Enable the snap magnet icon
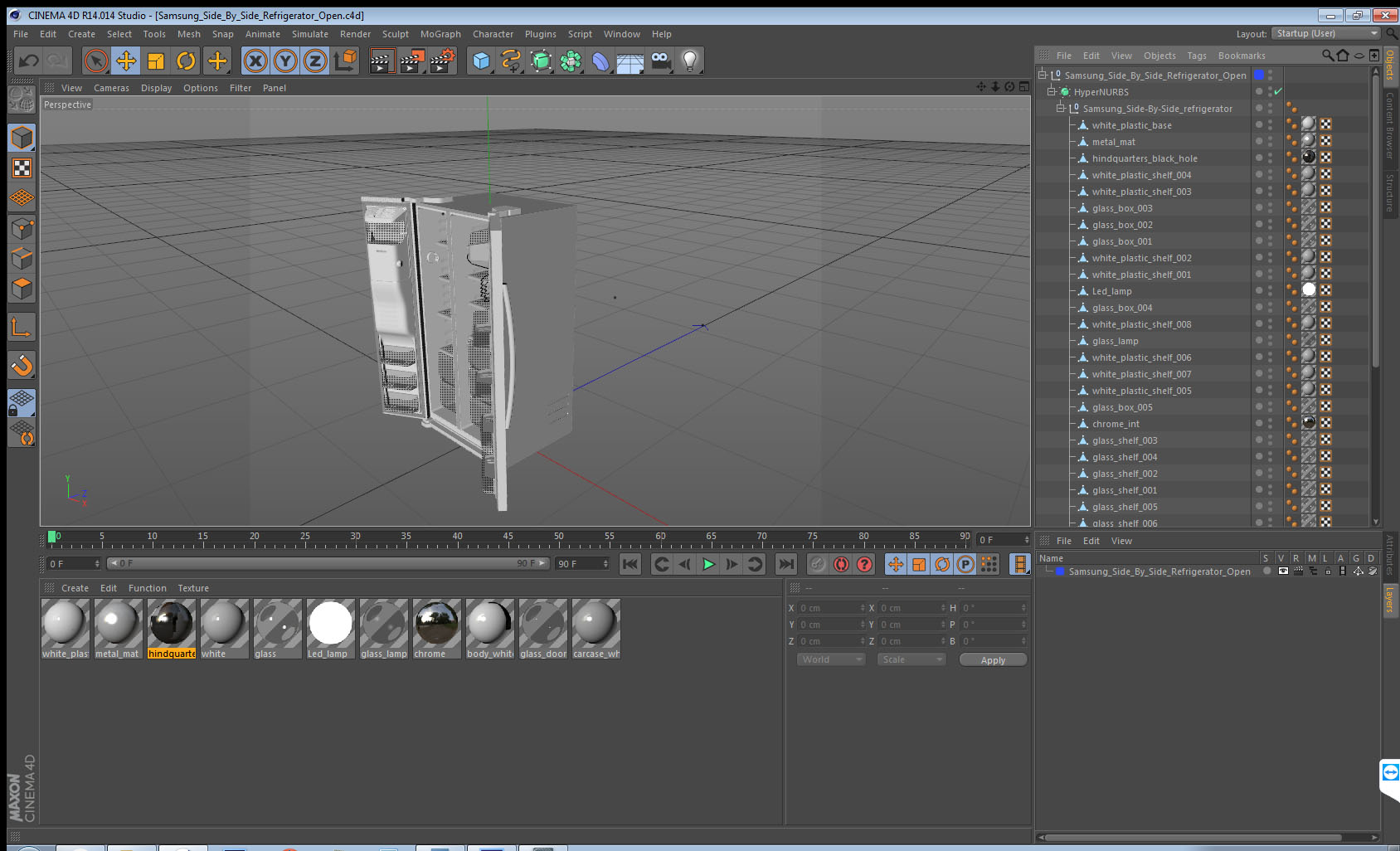 coord(22,365)
